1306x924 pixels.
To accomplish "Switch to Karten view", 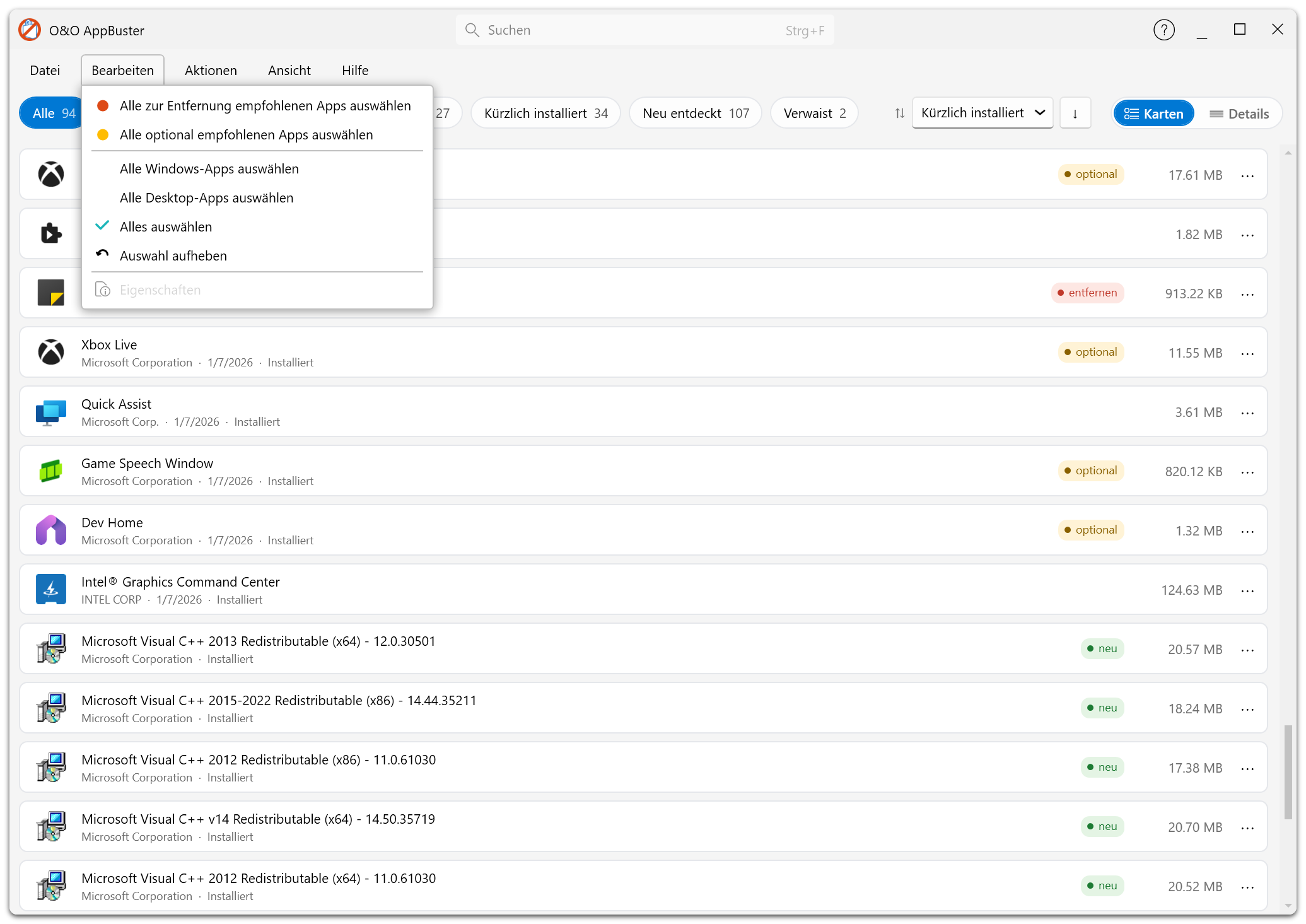I will (1153, 114).
